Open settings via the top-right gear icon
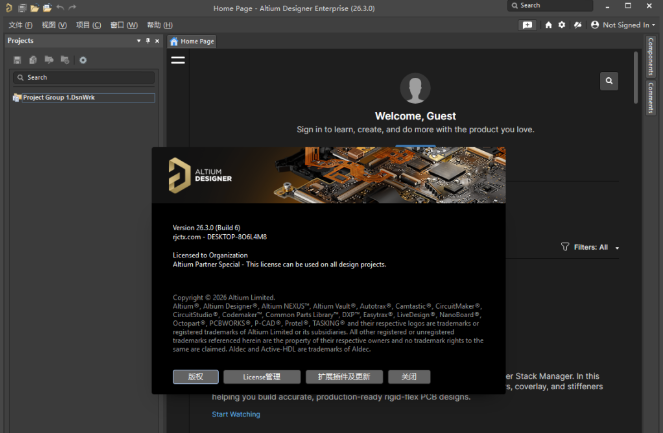Screen dimensions: 663x433 tap(562, 24)
